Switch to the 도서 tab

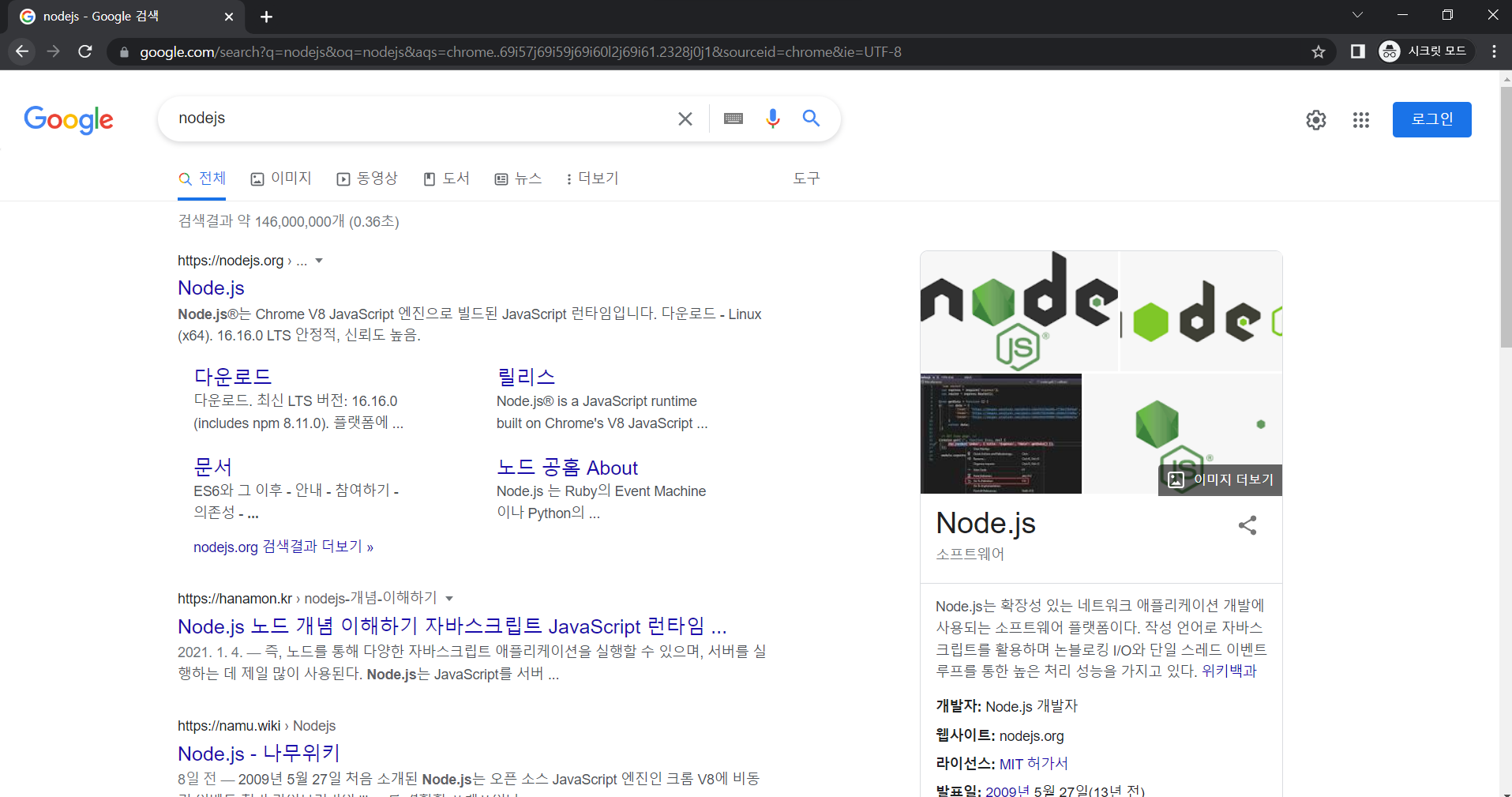click(447, 179)
